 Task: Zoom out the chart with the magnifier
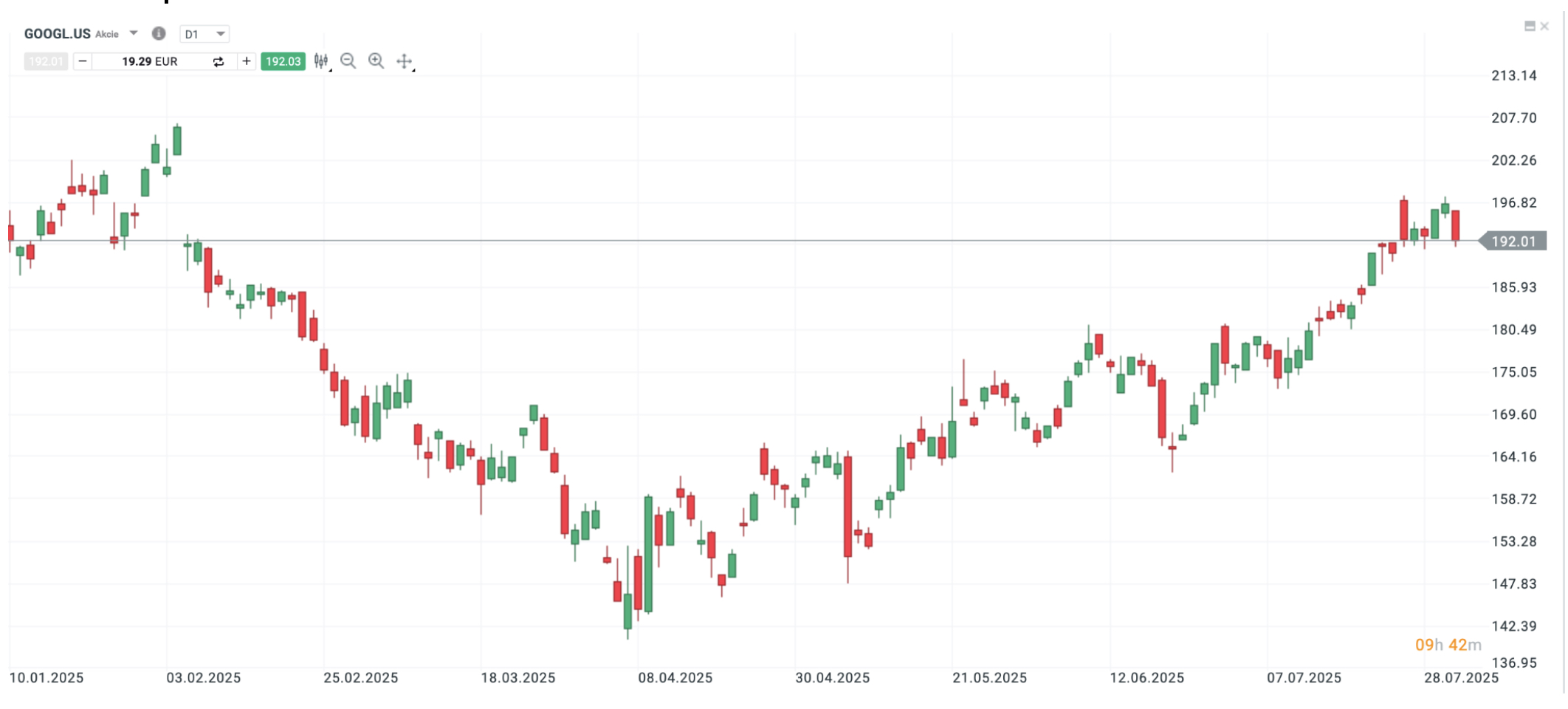tap(348, 61)
